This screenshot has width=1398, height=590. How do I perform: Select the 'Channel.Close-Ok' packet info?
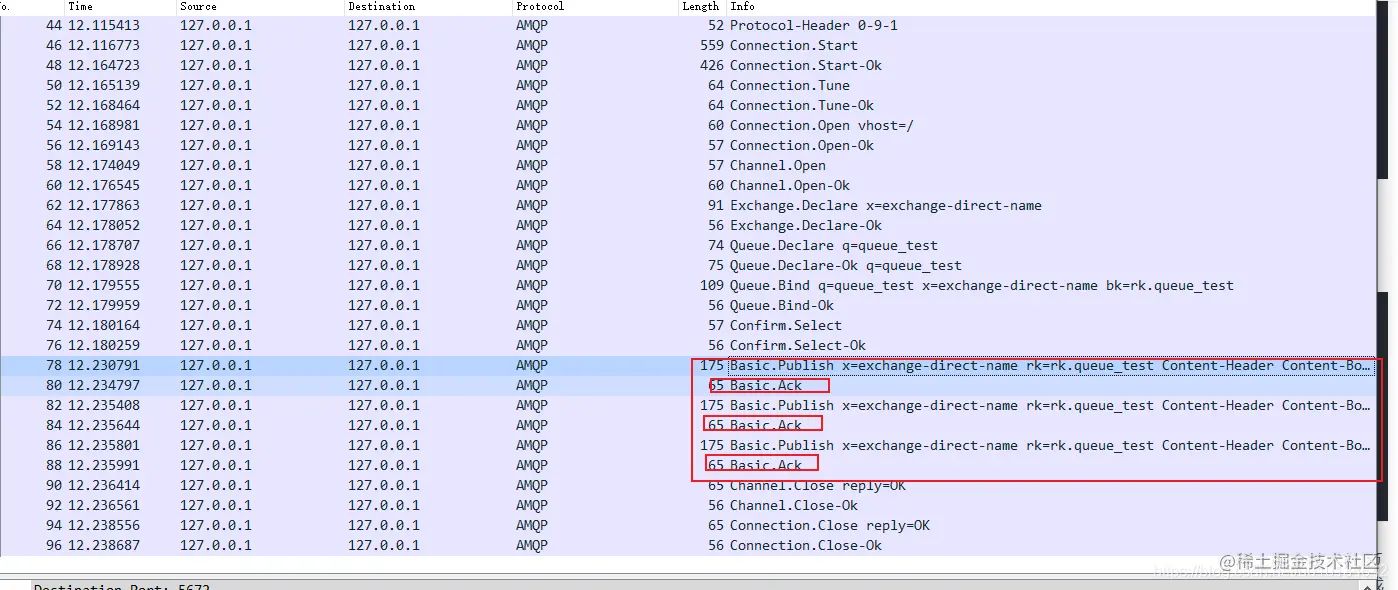pyautogui.click(x=794, y=505)
